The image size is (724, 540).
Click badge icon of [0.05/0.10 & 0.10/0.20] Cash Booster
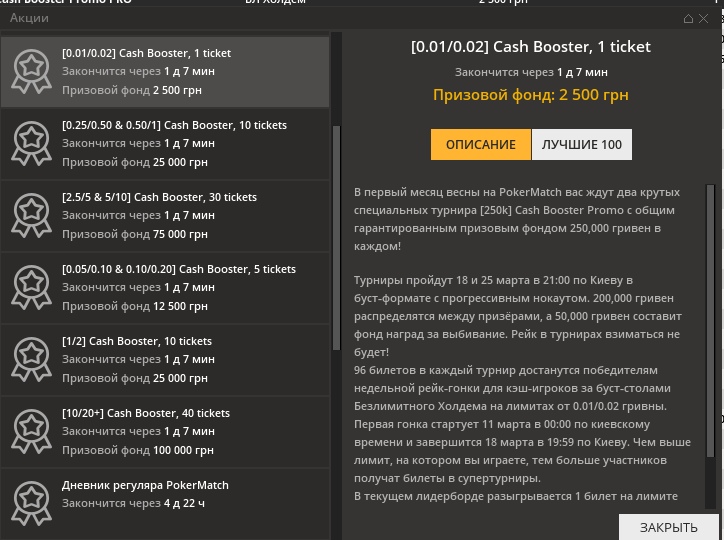[31, 288]
